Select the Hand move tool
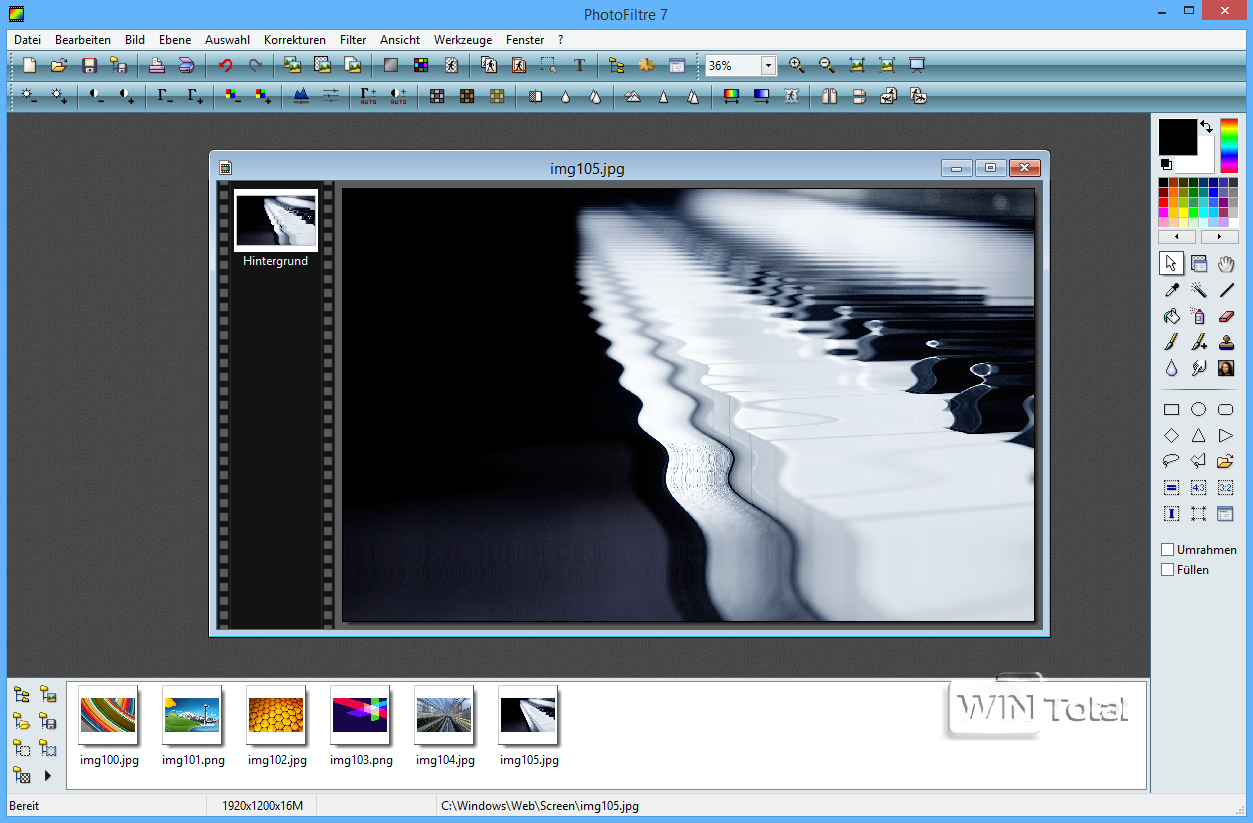Viewport: 1253px width, 823px height. click(x=1226, y=263)
